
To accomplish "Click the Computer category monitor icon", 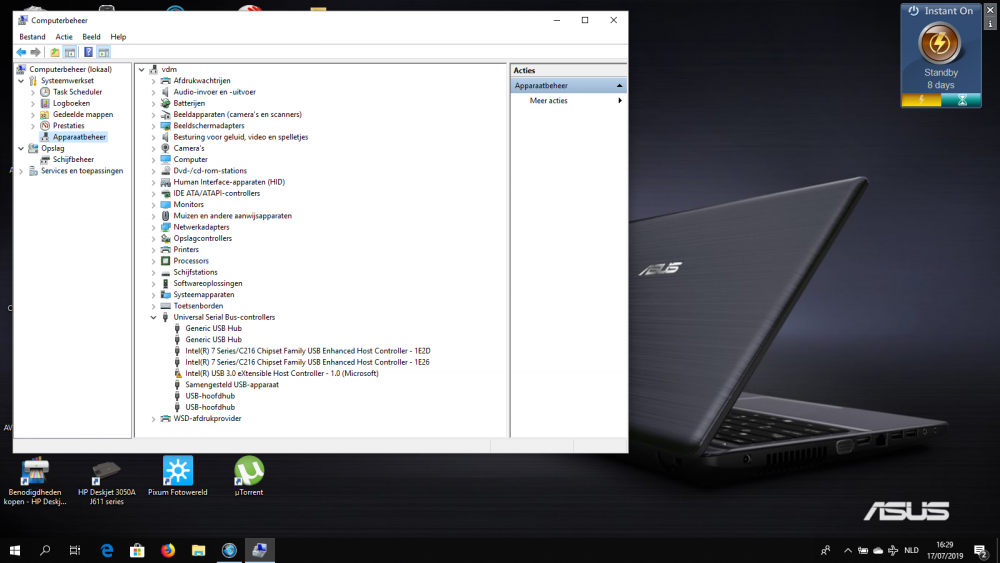I will 165,159.
